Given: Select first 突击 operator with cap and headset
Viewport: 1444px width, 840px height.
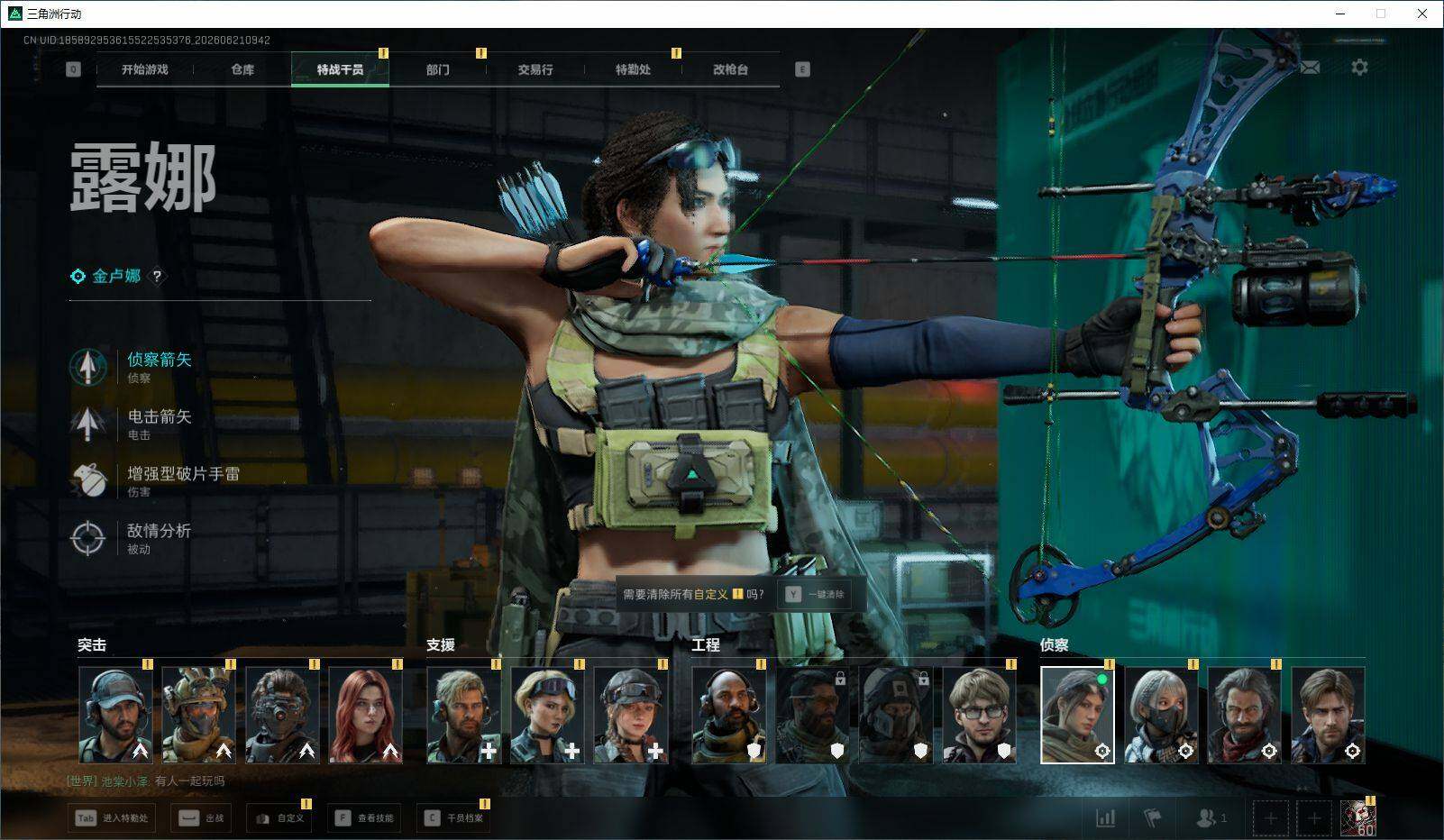Looking at the screenshot, I should click(115, 715).
